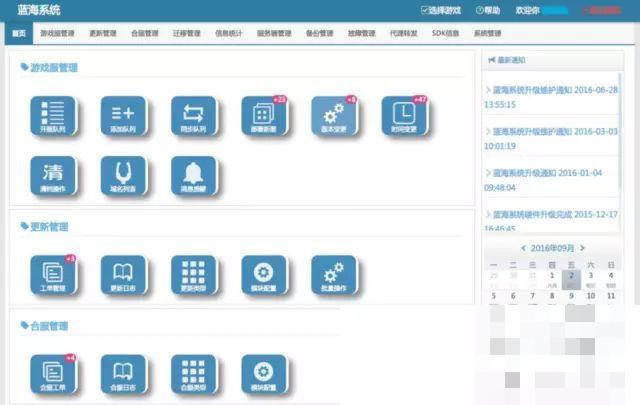Open the 域名列表 domain list tile

[x=123, y=176]
